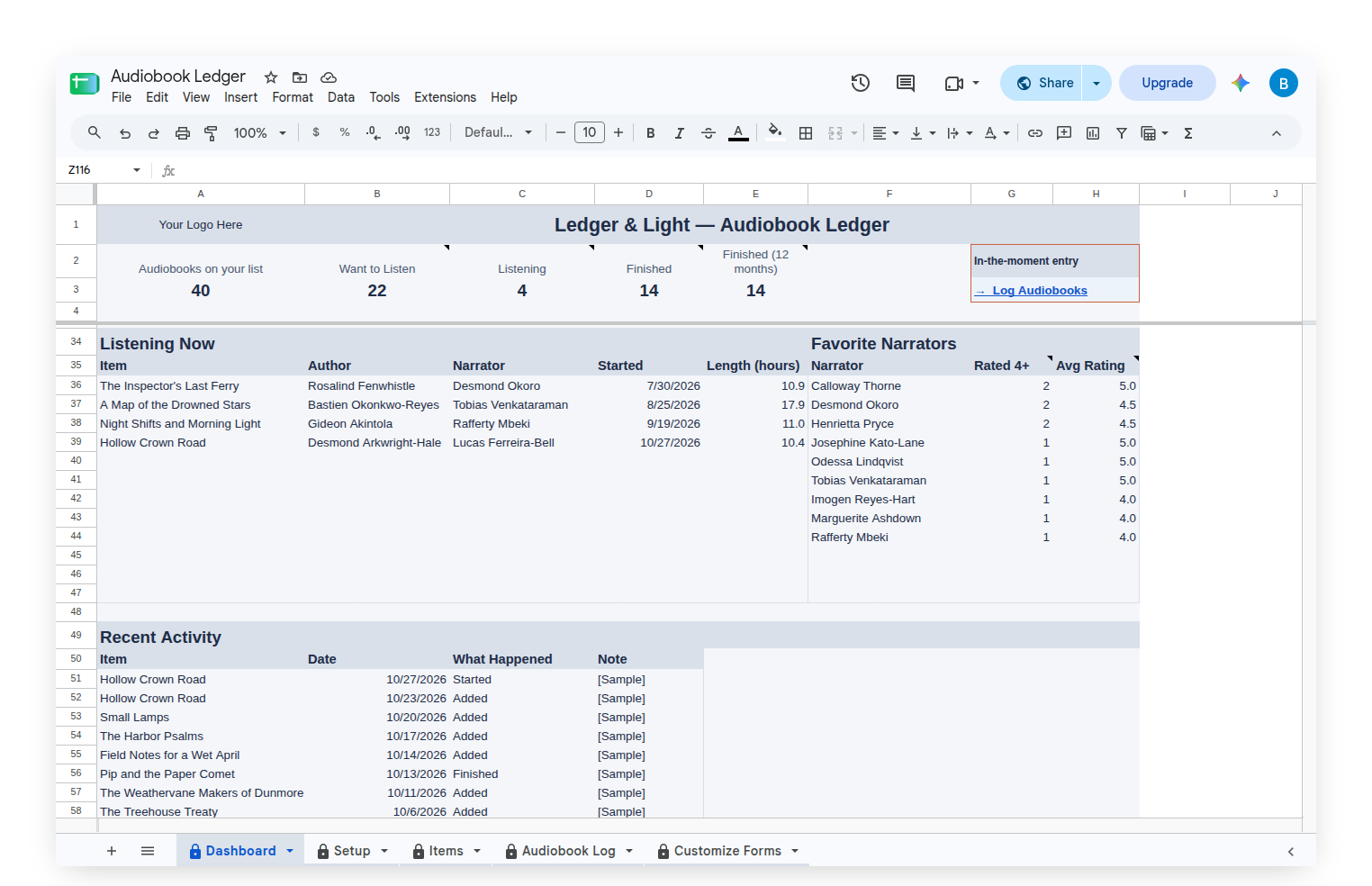Click the Share button
The height and width of the screenshot is (886, 1372).
[x=1043, y=83]
